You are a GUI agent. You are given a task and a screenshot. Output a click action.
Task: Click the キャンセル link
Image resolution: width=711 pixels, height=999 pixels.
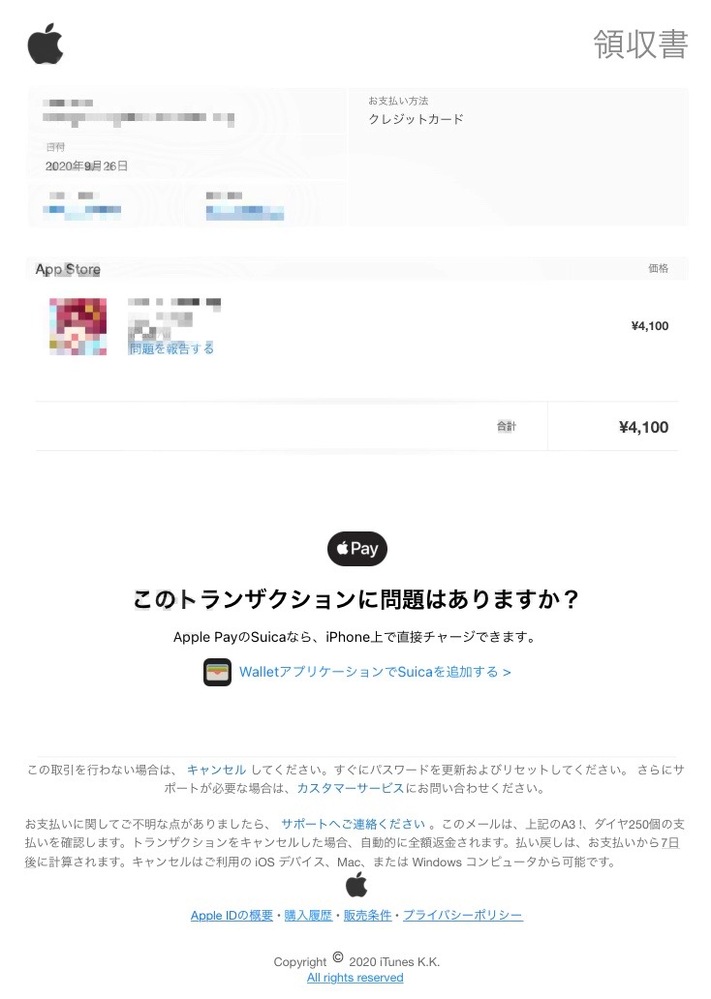[x=216, y=770]
